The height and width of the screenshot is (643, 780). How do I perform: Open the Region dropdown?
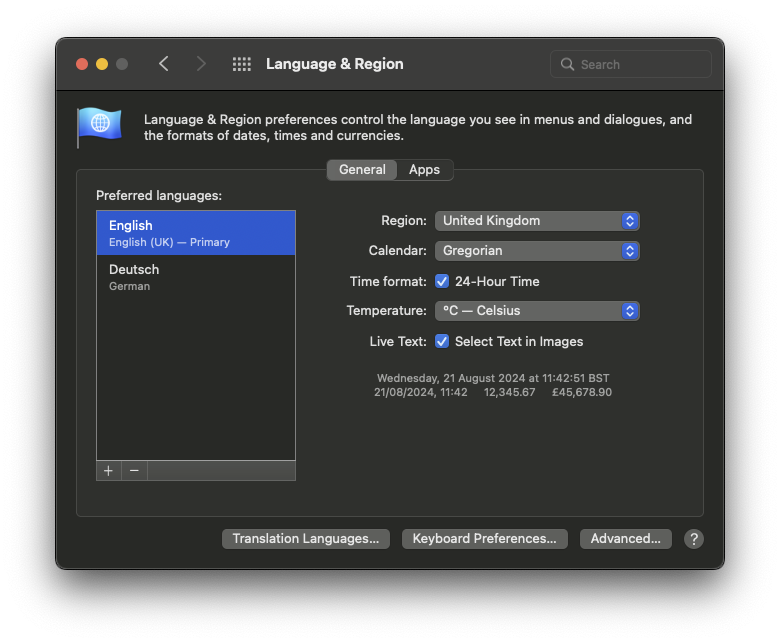537,221
